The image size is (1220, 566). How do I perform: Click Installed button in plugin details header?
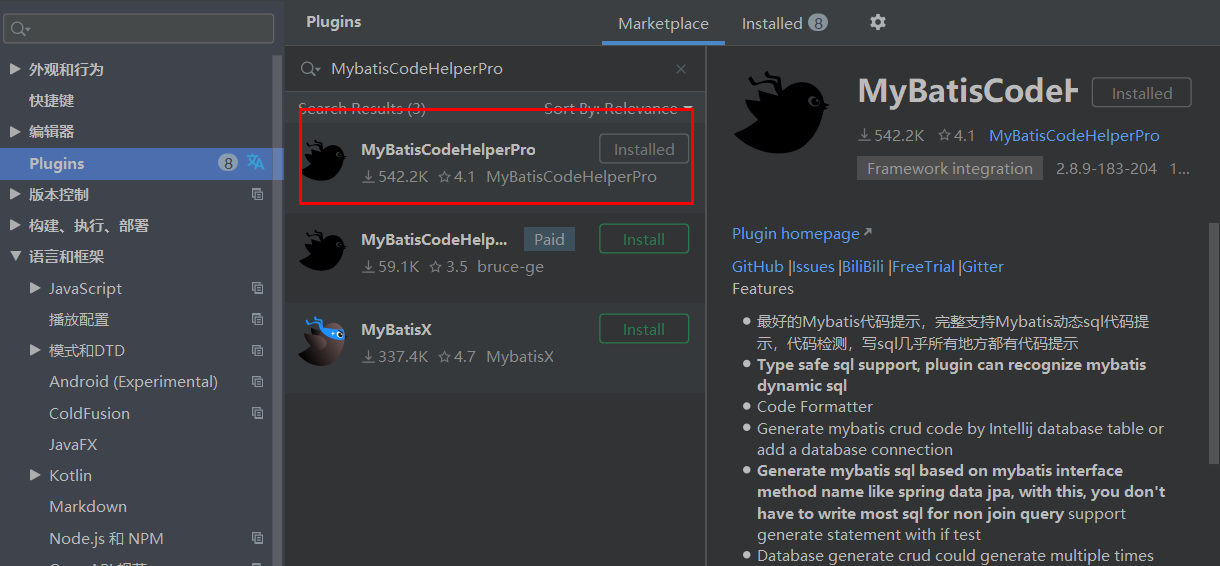pos(1142,92)
